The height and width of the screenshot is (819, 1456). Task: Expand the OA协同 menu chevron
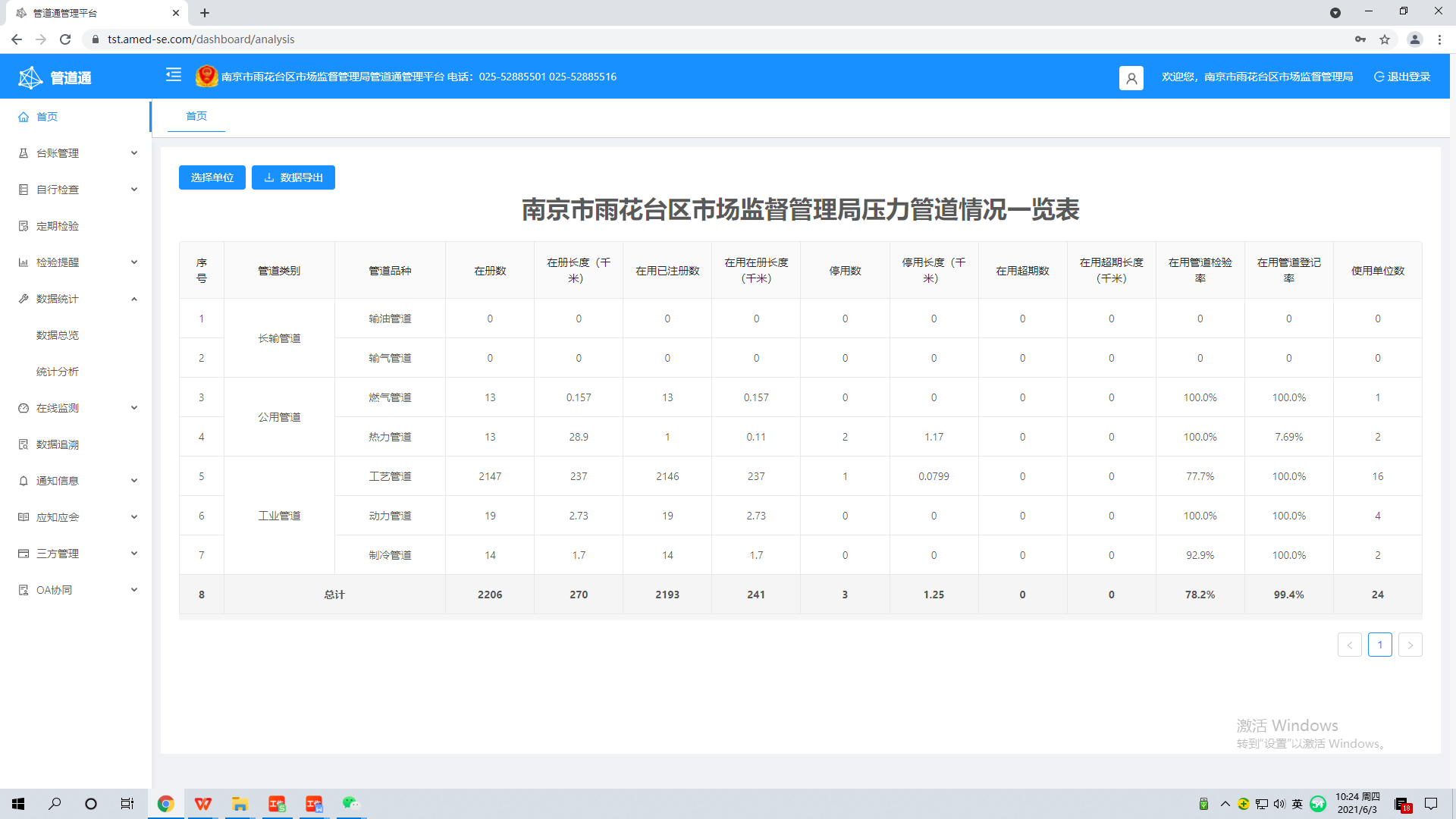(x=134, y=590)
